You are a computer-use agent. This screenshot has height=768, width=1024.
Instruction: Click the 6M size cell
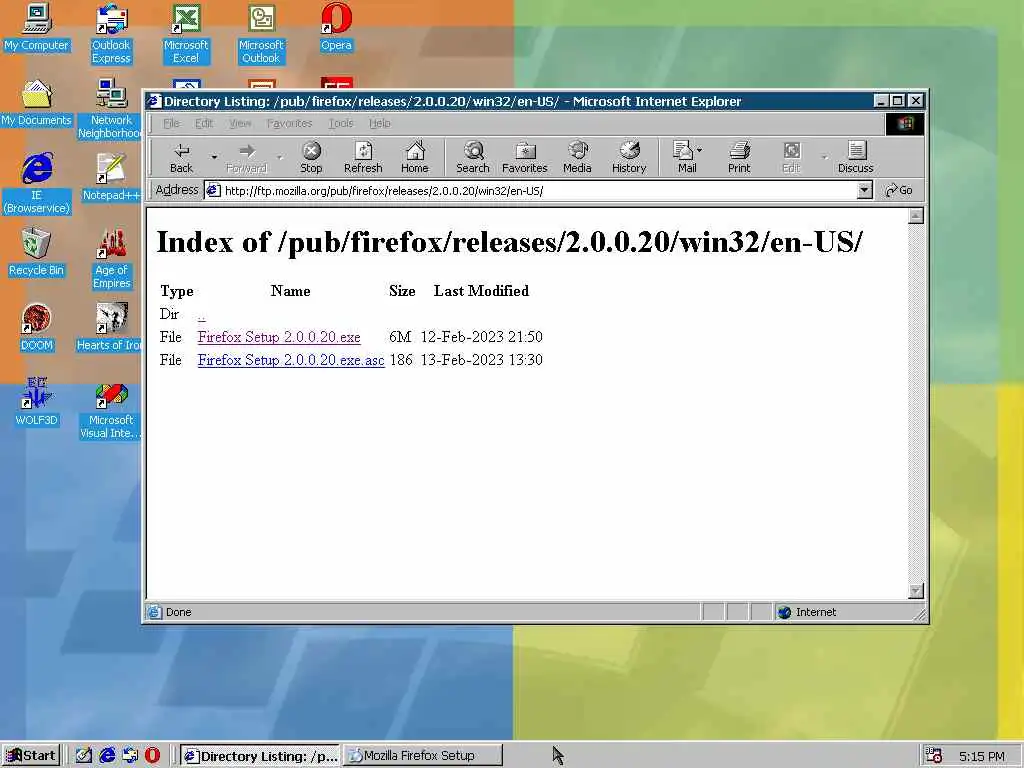pyautogui.click(x=400, y=337)
